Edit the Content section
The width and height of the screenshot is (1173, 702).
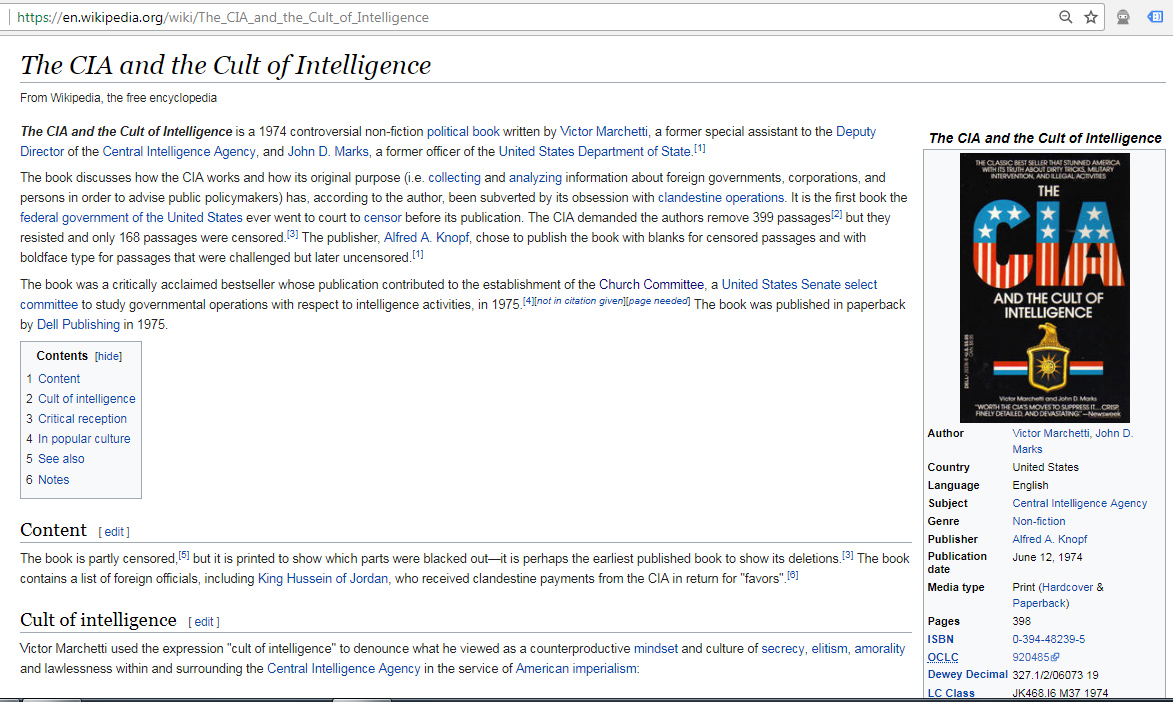coord(114,532)
